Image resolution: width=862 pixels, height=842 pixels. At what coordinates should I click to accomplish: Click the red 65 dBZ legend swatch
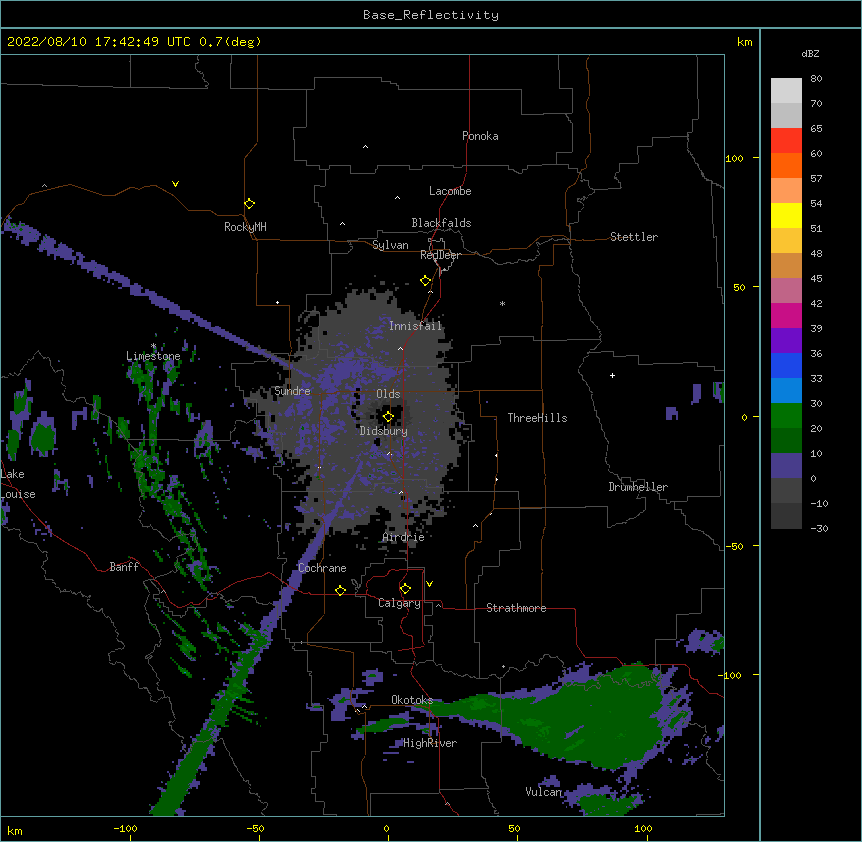point(786,141)
